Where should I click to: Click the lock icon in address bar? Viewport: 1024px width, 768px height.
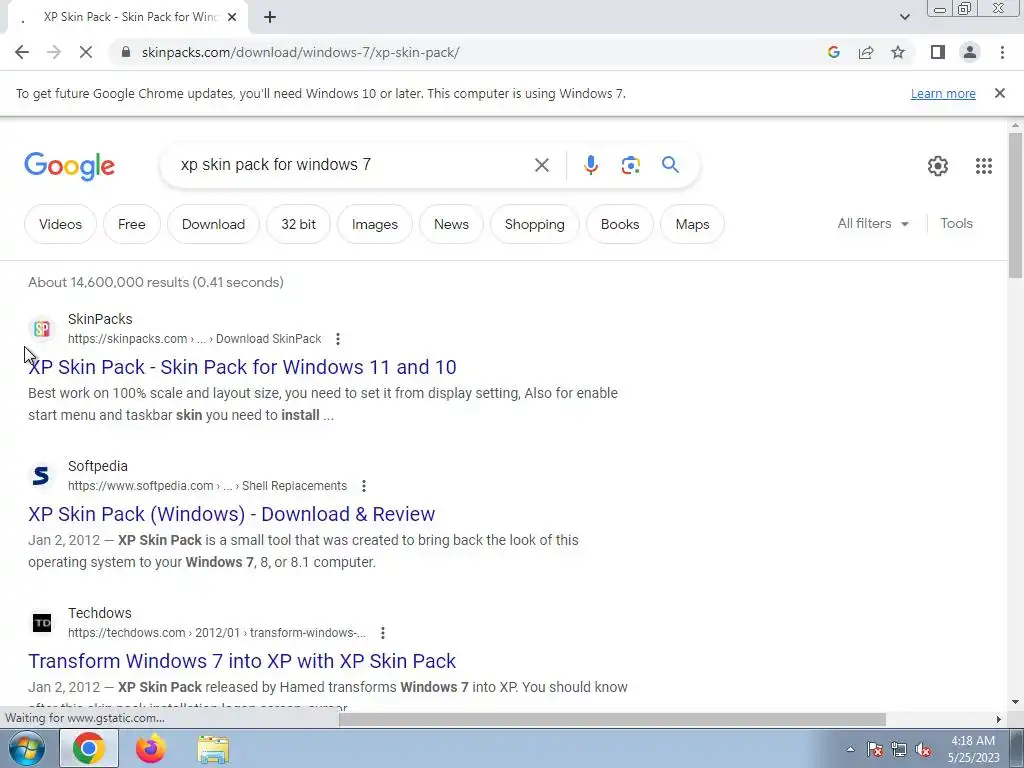(126, 52)
